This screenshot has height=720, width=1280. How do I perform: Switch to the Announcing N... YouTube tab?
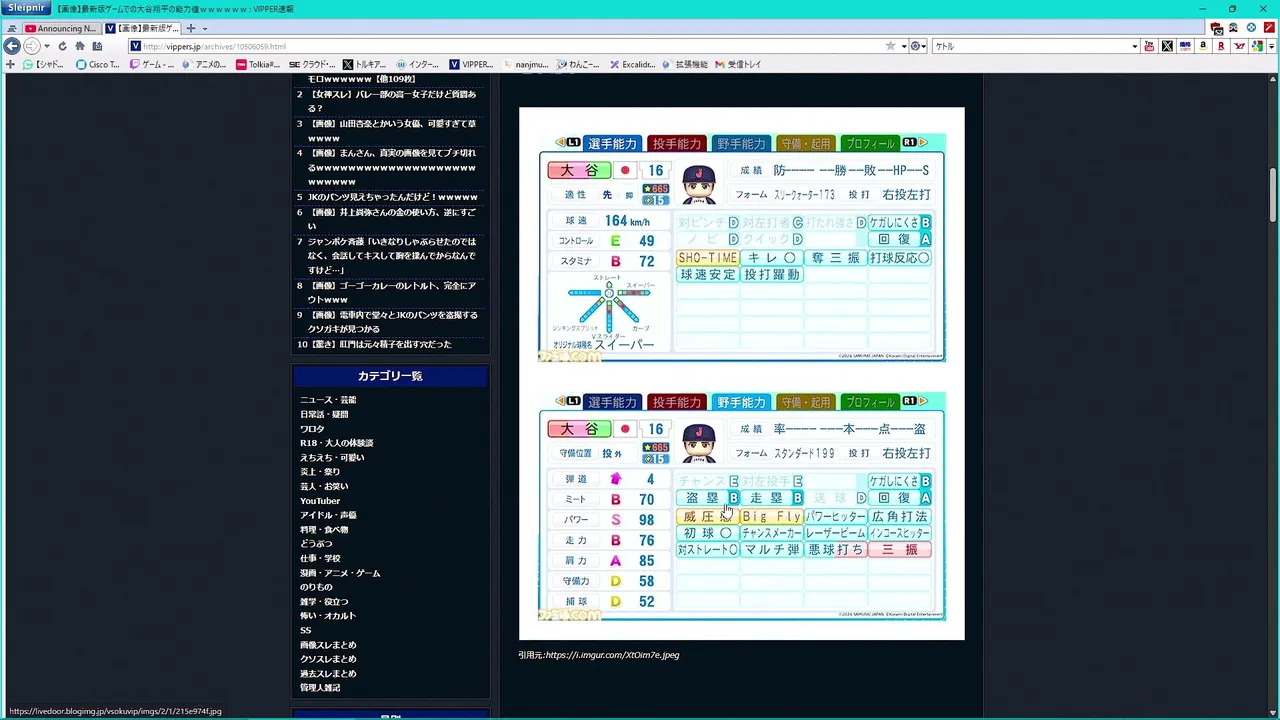[x=61, y=28]
